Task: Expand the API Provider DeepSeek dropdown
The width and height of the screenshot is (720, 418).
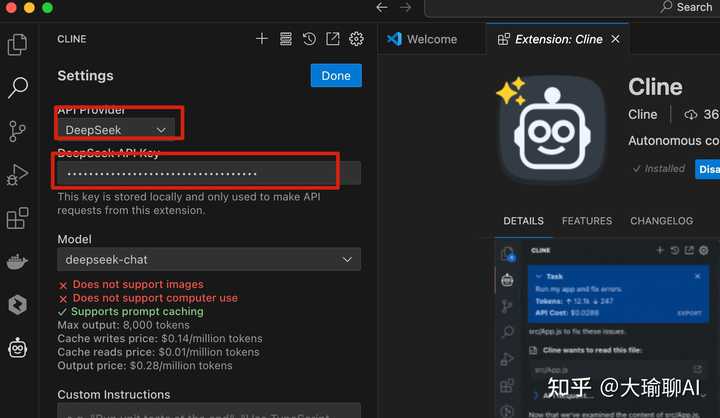Action: click(x=116, y=130)
